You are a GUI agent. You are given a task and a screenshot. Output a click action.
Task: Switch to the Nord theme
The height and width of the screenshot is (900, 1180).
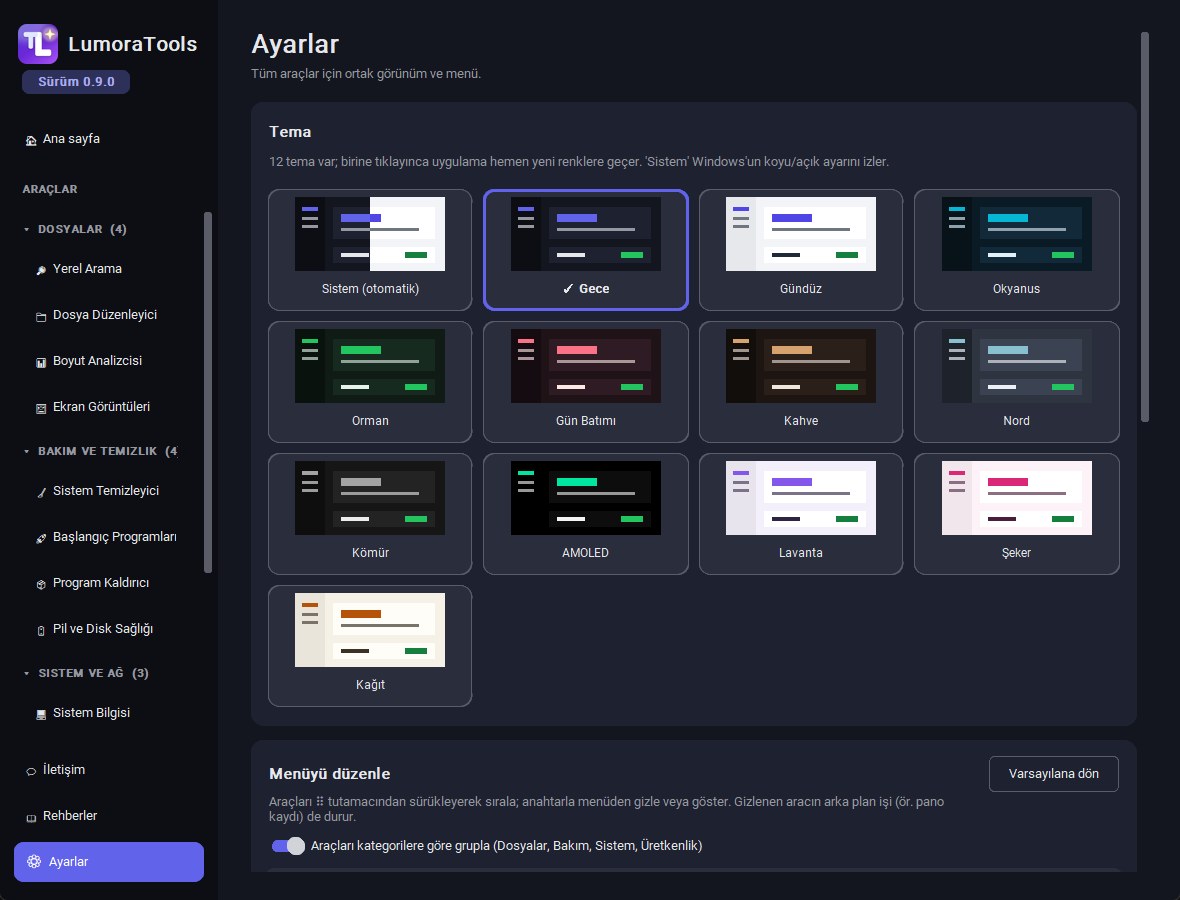pos(1017,382)
